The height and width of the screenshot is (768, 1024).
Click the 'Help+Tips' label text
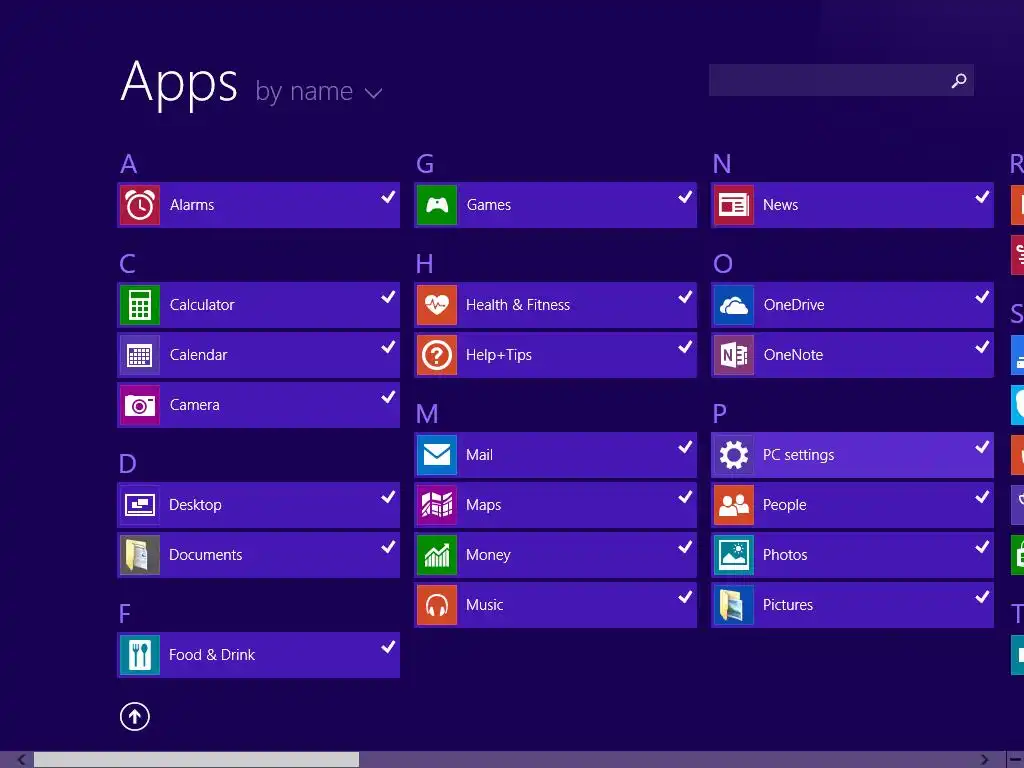498,355
